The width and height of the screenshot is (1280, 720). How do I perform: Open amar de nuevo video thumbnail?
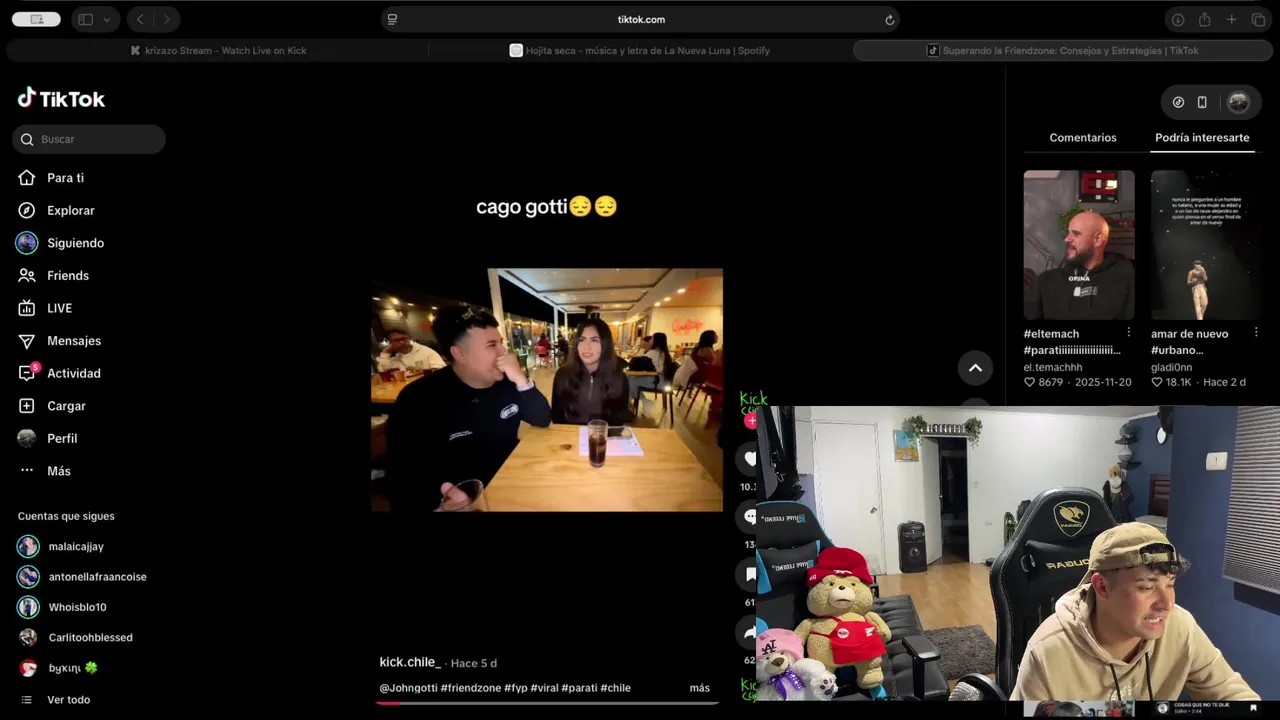coord(1206,245)
